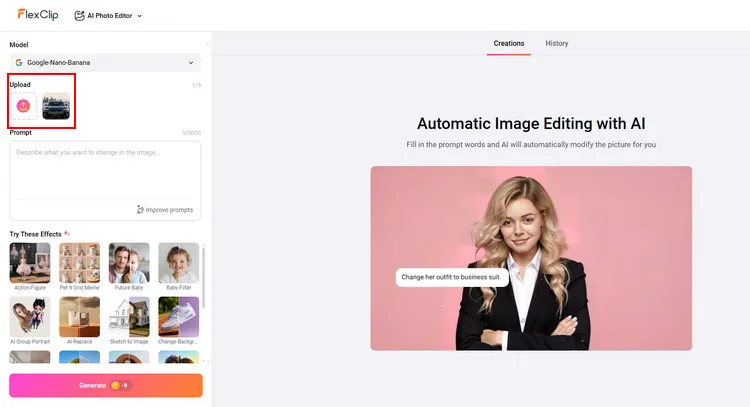Choose the Action Figure effect
Image resolution: width=750 pixels, height=407 pixels.
[30, 266]
